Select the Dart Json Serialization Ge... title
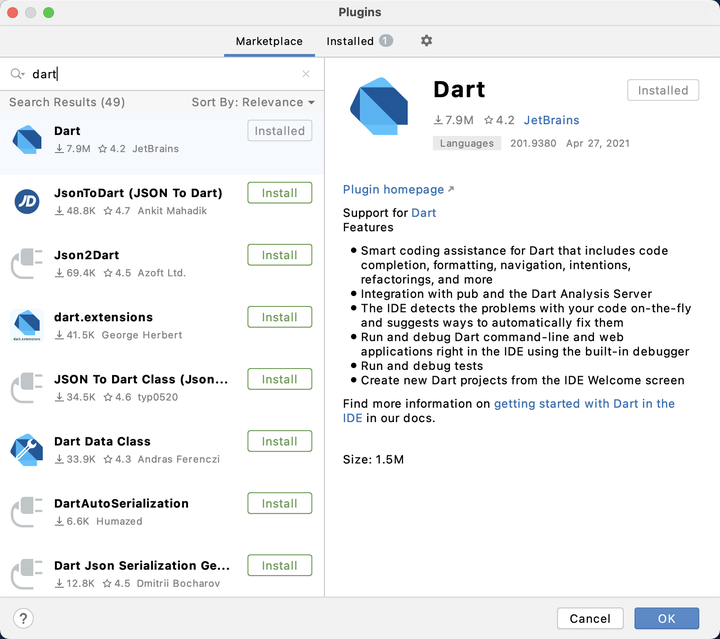The image size is (720, 639). [x=142, y=566]
